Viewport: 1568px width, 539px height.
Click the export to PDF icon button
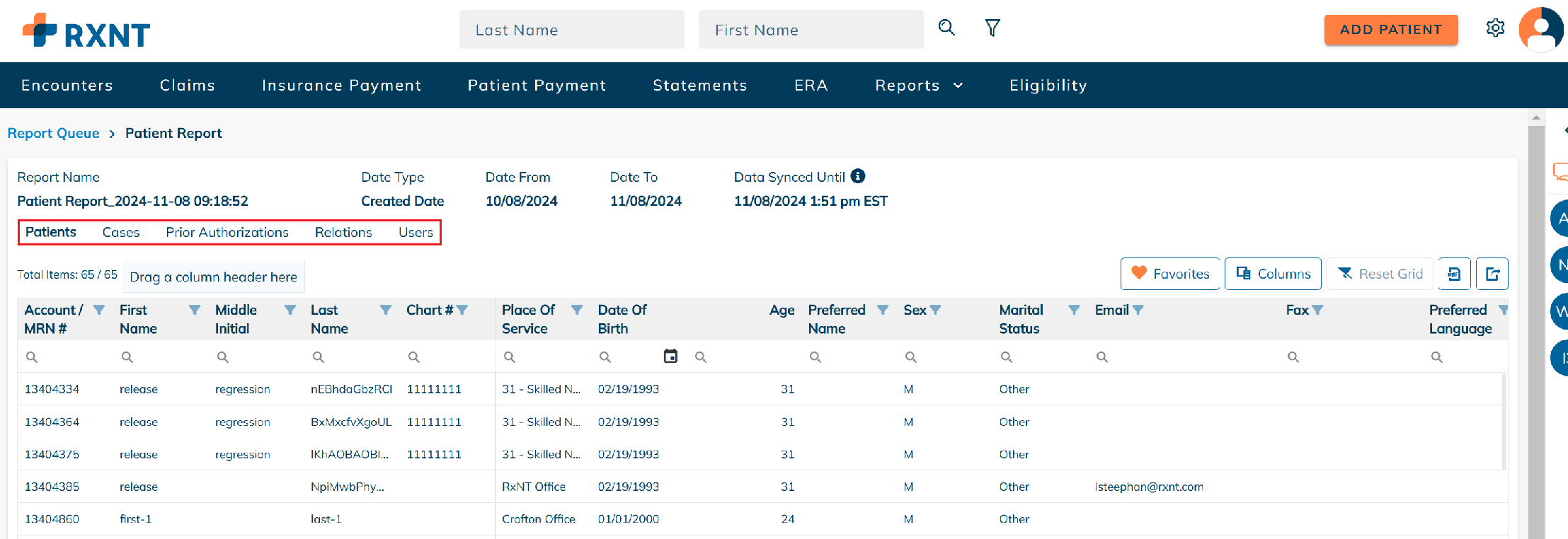click(x=1454, y=274)
